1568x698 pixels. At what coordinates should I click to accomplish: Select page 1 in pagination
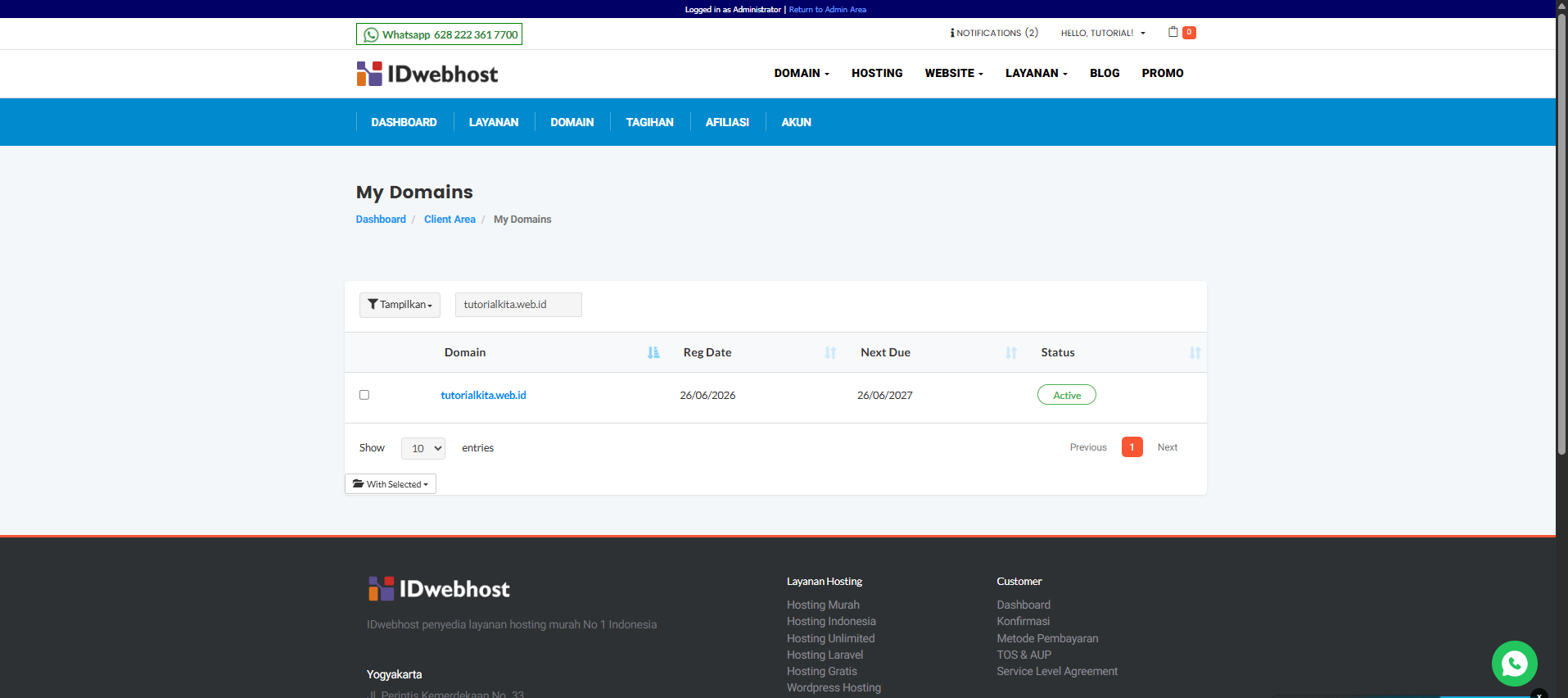[x=1132, y=447]
